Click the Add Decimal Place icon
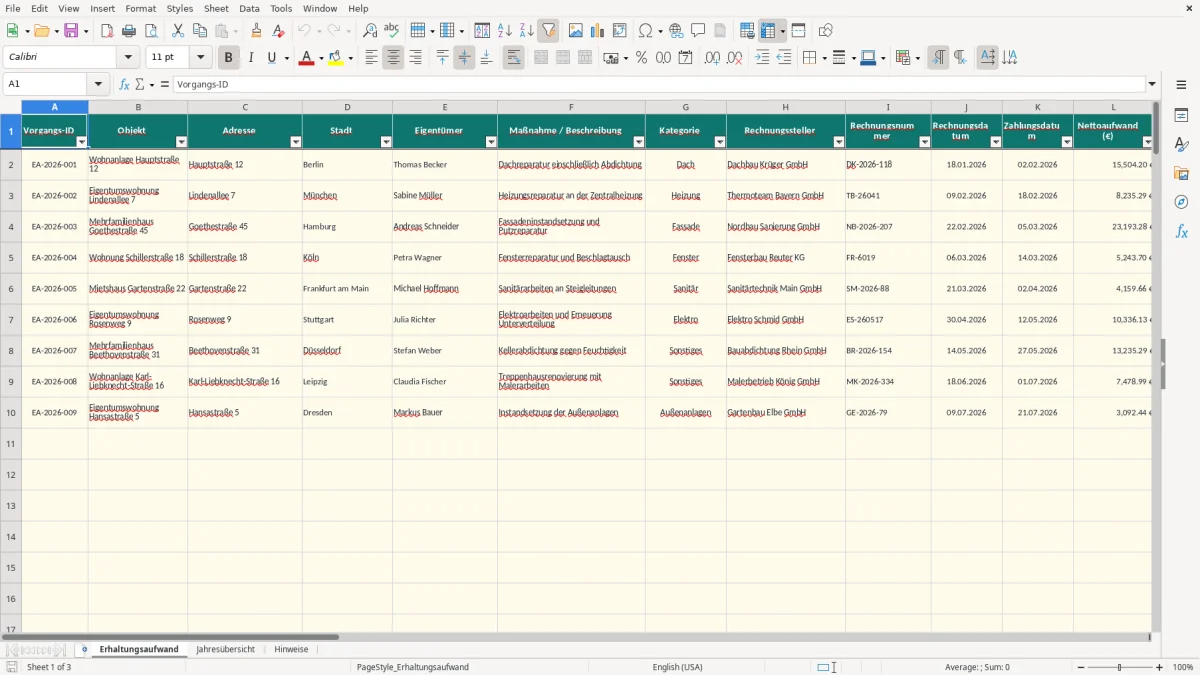 pos(713,58)
